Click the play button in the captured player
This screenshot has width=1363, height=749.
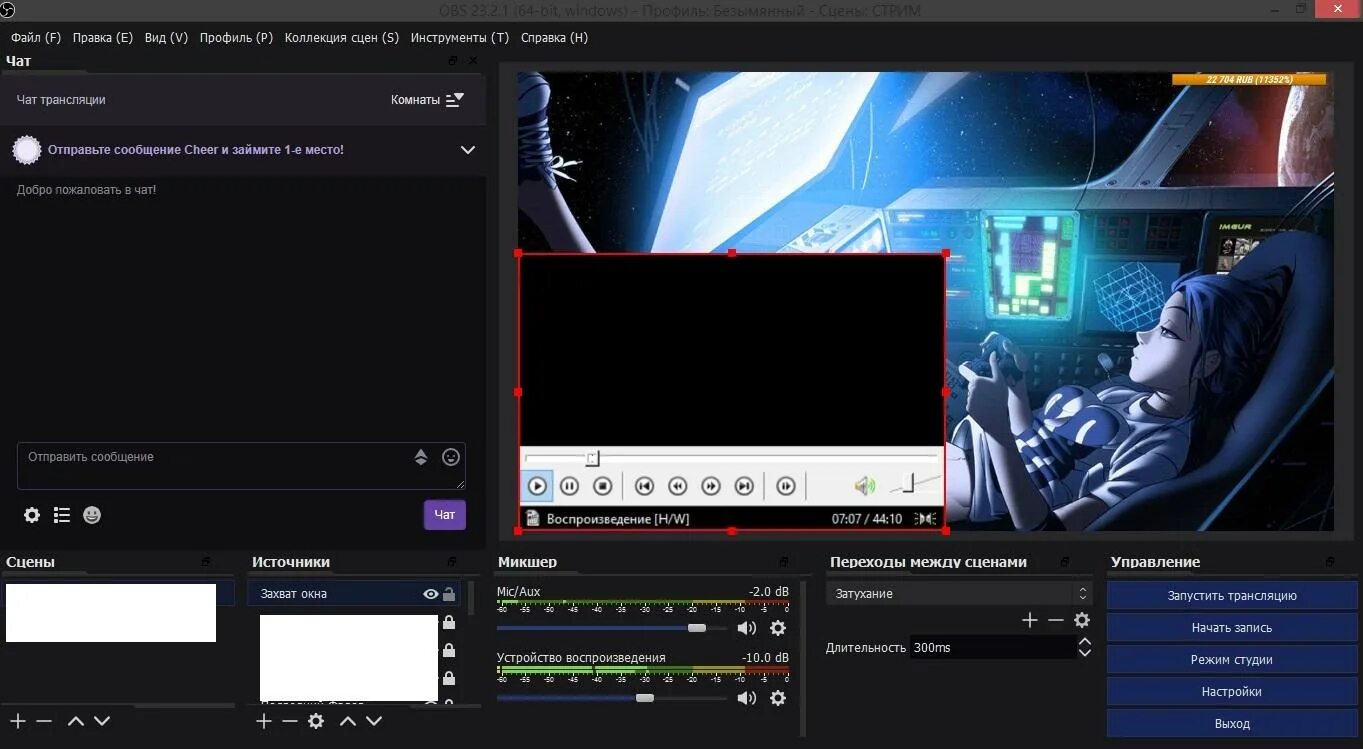pyautogui.click(x=537, y=486)
